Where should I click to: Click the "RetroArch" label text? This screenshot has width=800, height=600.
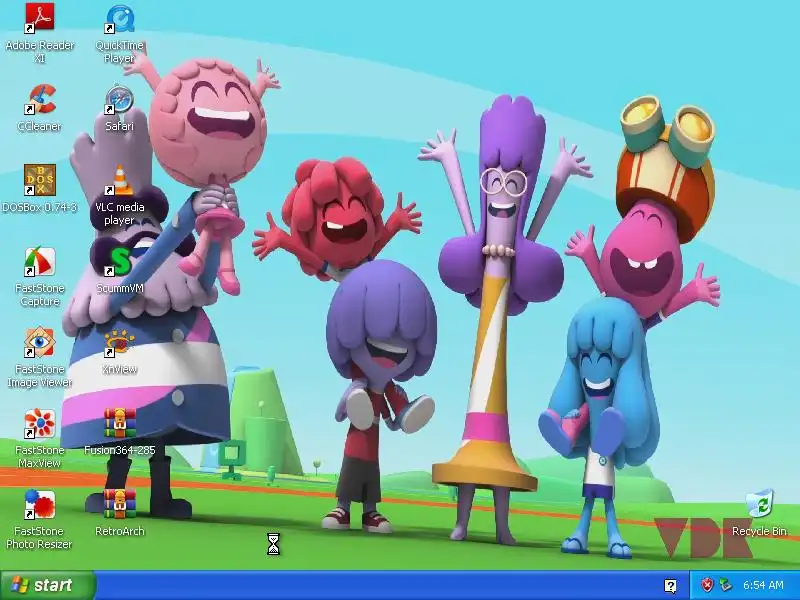[x=119, y=531]
